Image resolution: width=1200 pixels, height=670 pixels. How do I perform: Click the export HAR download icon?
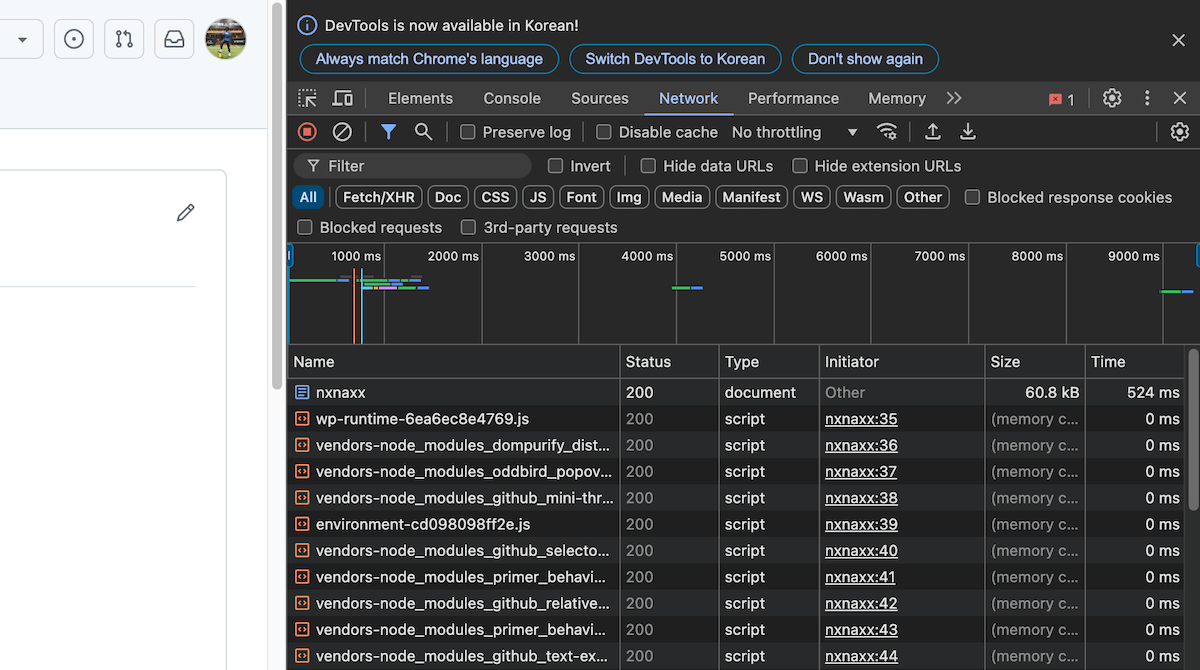(x=968, y=132)
